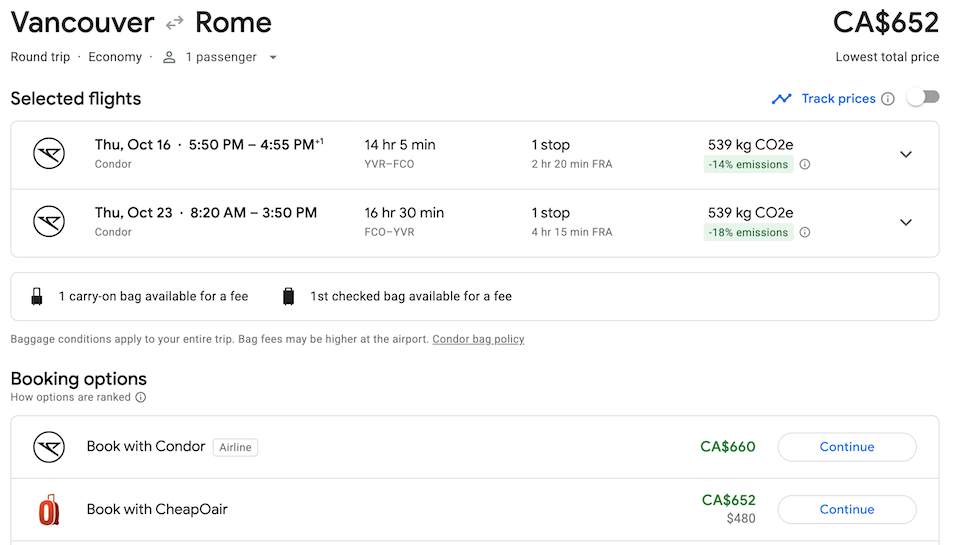Click the -18% emissions badge

[748, 232]
